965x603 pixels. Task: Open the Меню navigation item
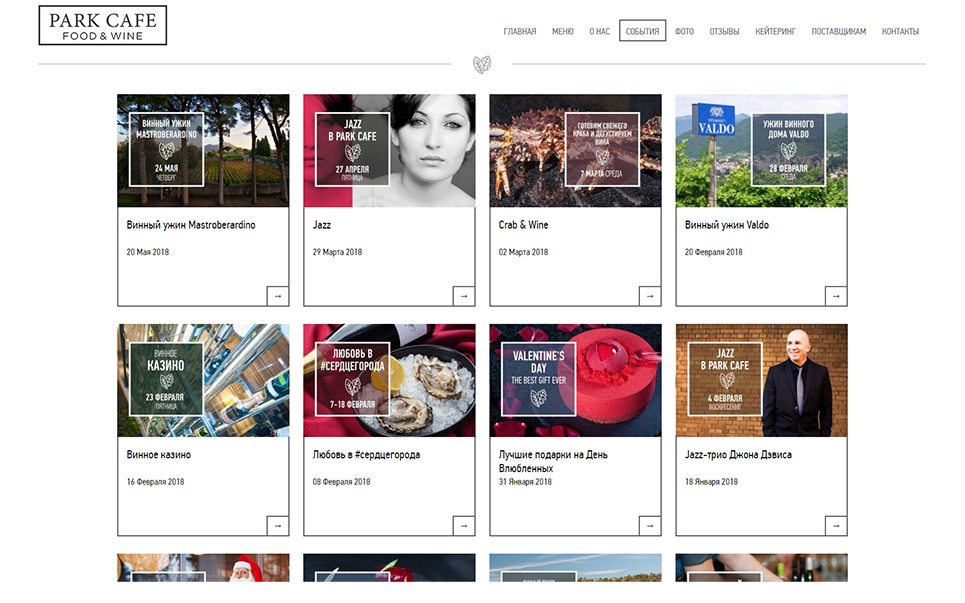tap(563, 31)
